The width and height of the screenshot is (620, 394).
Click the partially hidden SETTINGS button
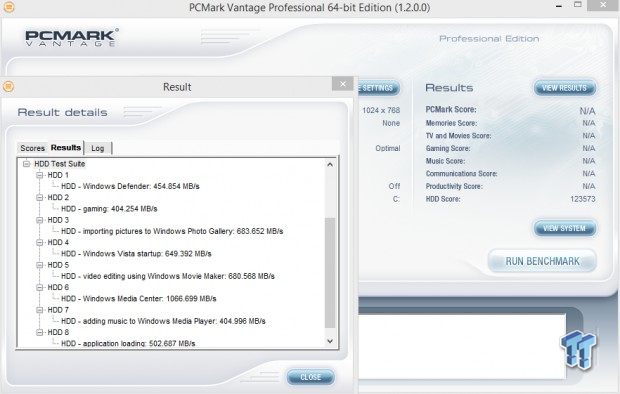(378, 88)
